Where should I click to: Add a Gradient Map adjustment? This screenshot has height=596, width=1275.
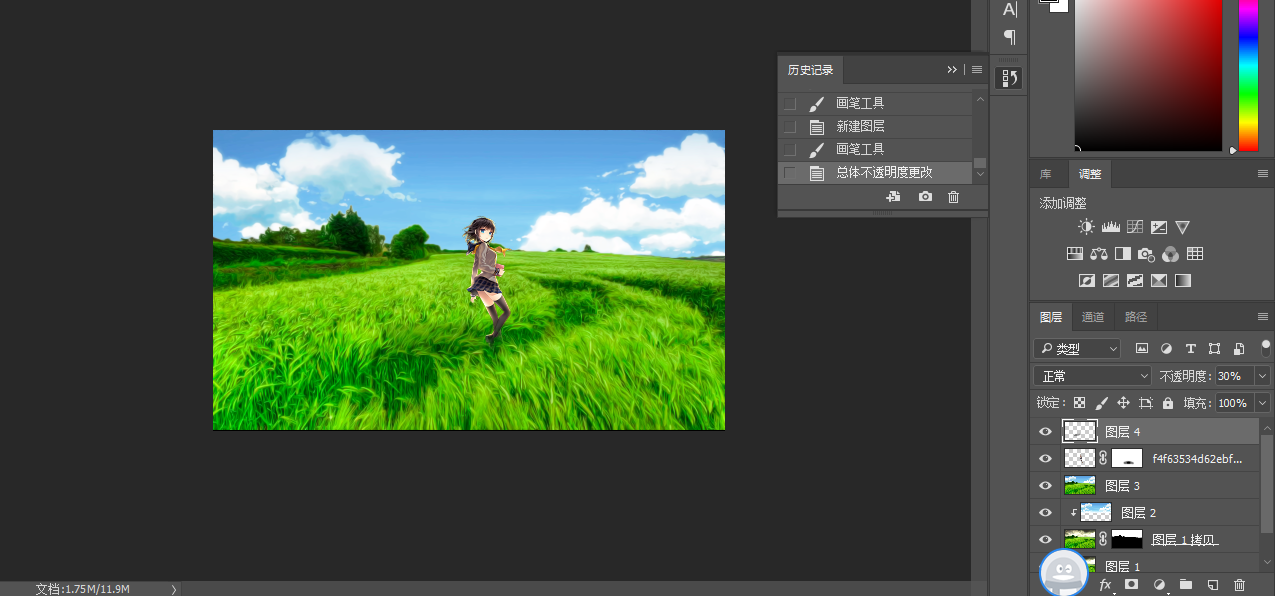[1183, 281]
